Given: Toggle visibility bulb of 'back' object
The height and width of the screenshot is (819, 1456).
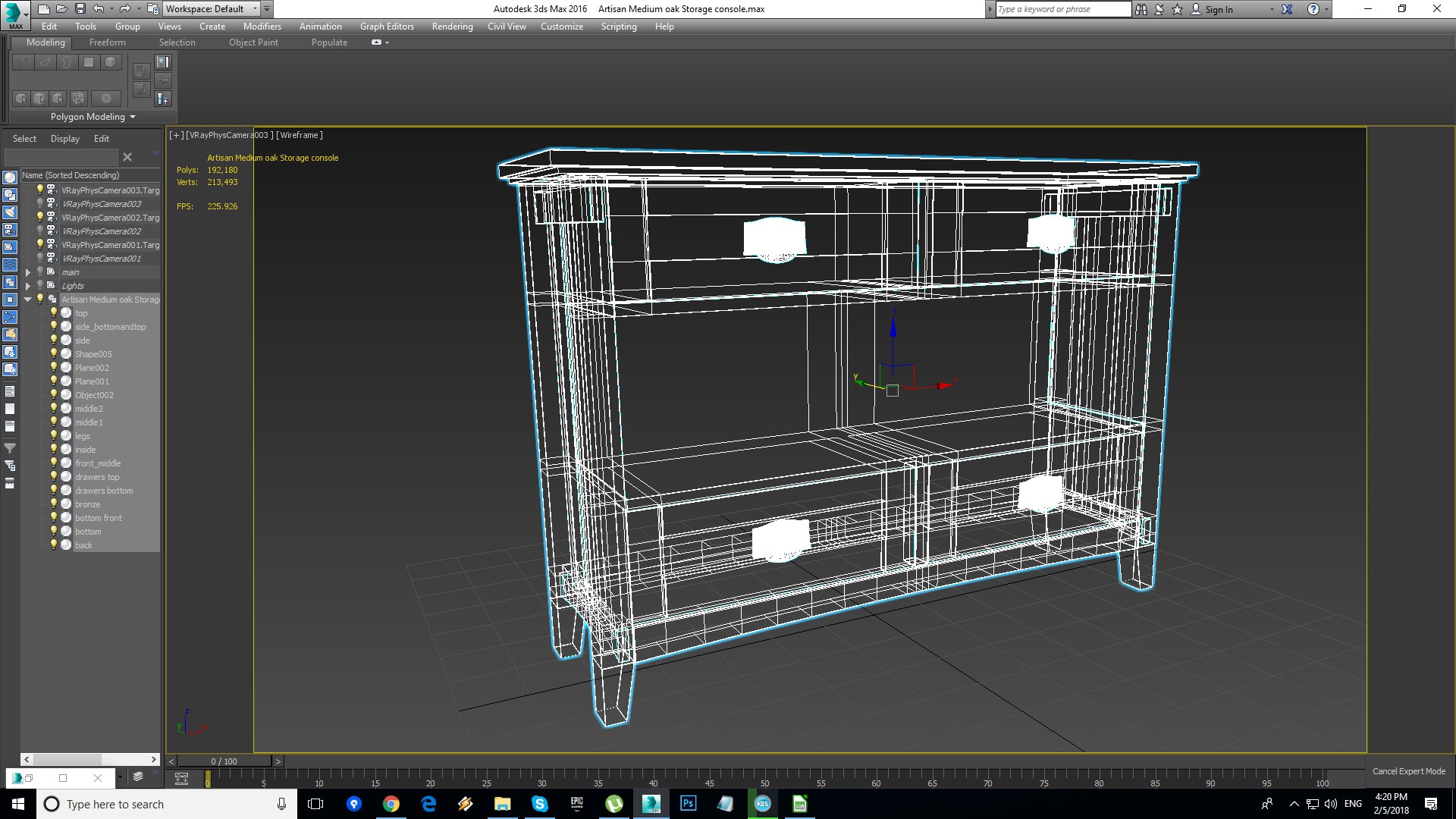Looking at the screenshot, I should [54, 544].
